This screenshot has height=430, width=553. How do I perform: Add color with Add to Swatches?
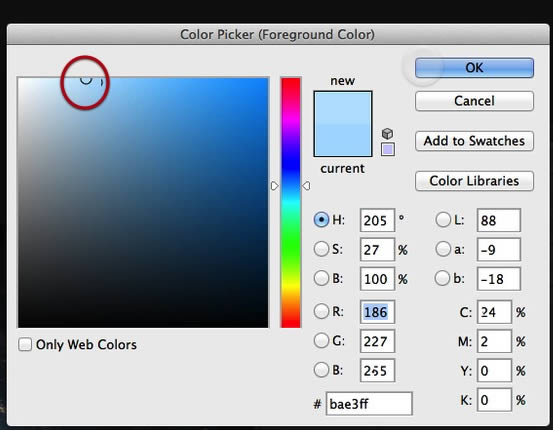[x=474, y=141]
